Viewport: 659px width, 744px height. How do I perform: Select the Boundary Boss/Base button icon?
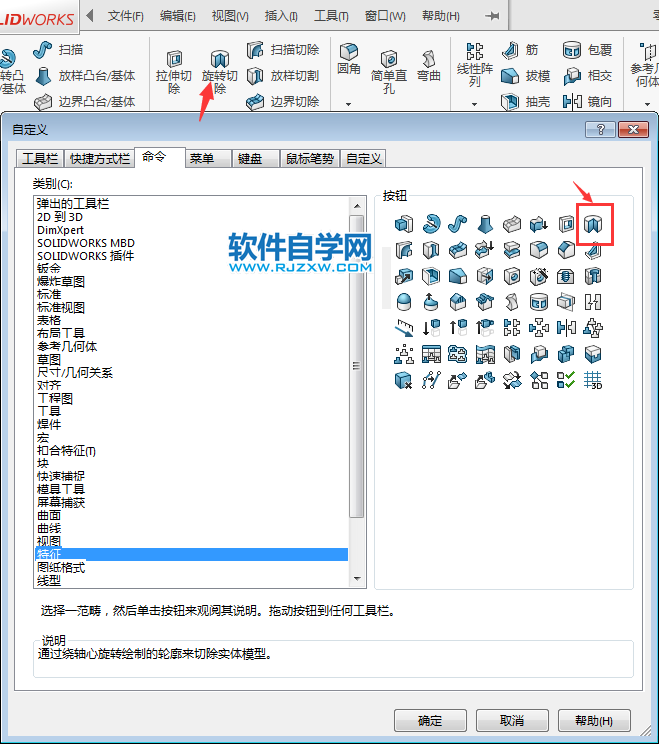click(x=512, y=223)
